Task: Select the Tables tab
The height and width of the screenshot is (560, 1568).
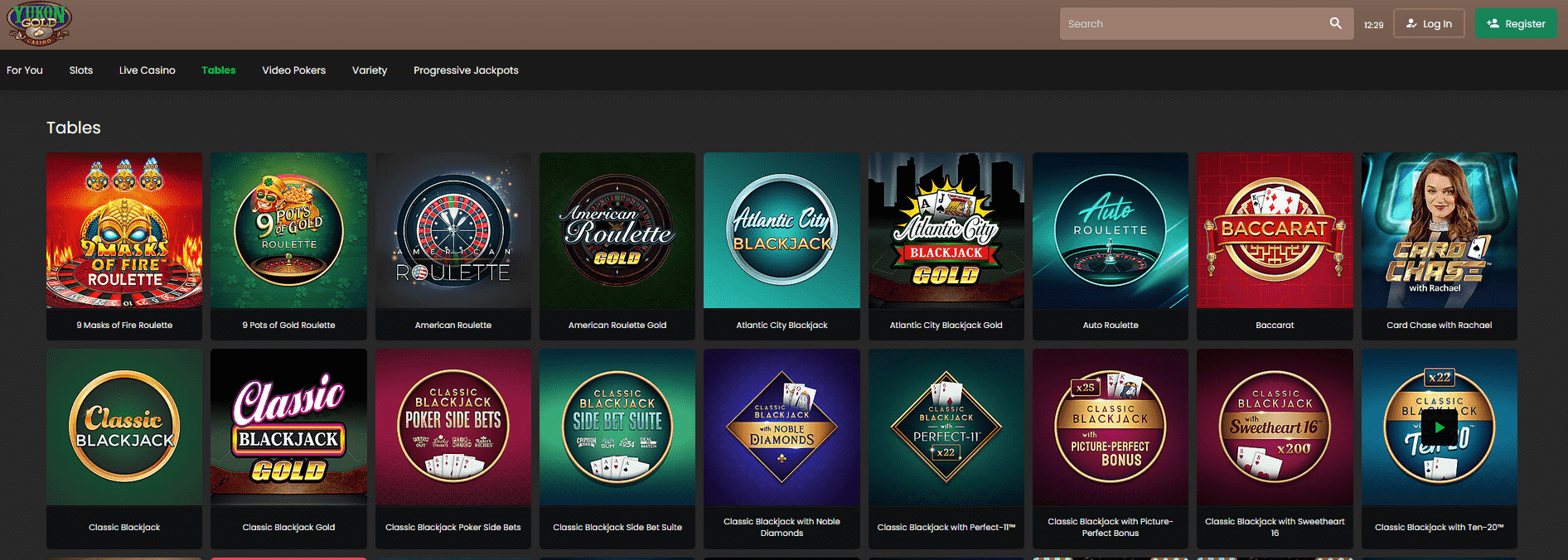Action: click(x=219, y=70)
